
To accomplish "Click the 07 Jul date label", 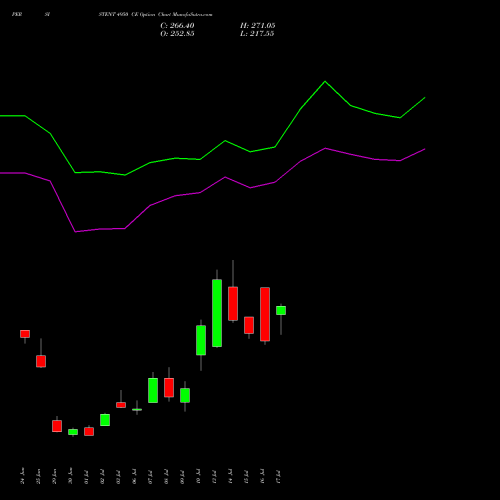I will tap(150, 477).
